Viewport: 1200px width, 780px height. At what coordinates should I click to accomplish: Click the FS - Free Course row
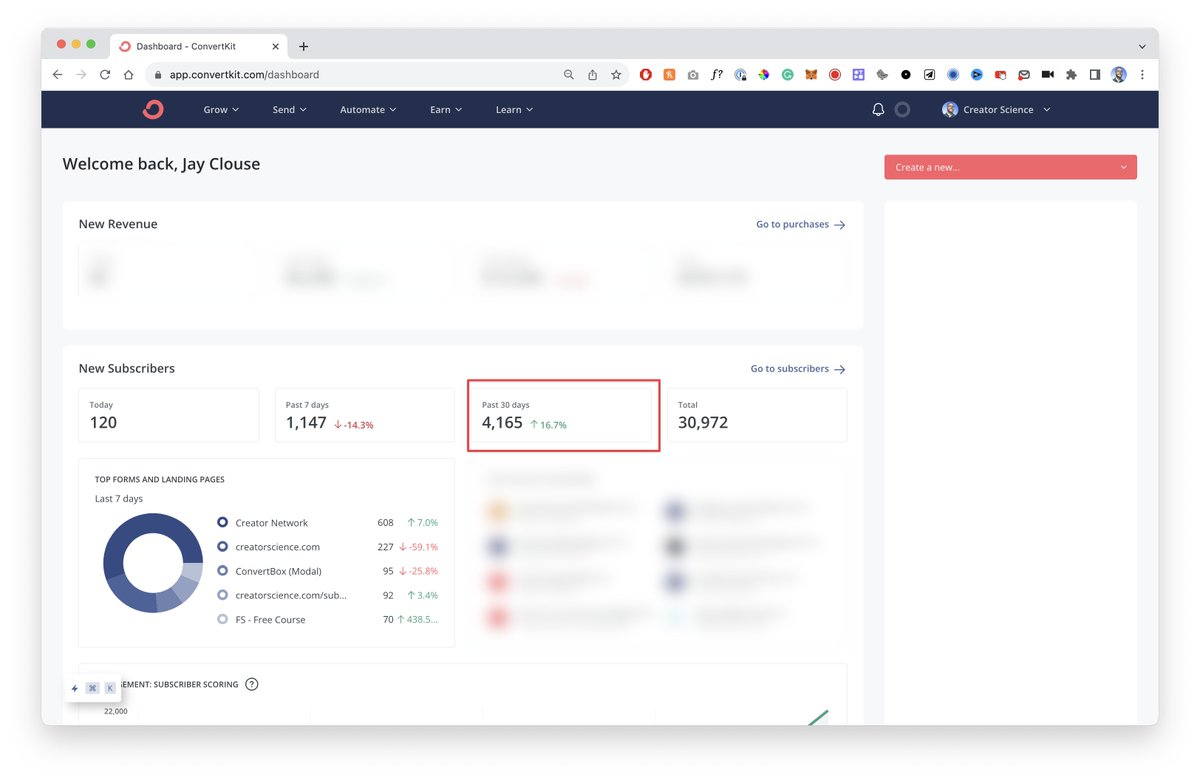[x=328, y=619]
